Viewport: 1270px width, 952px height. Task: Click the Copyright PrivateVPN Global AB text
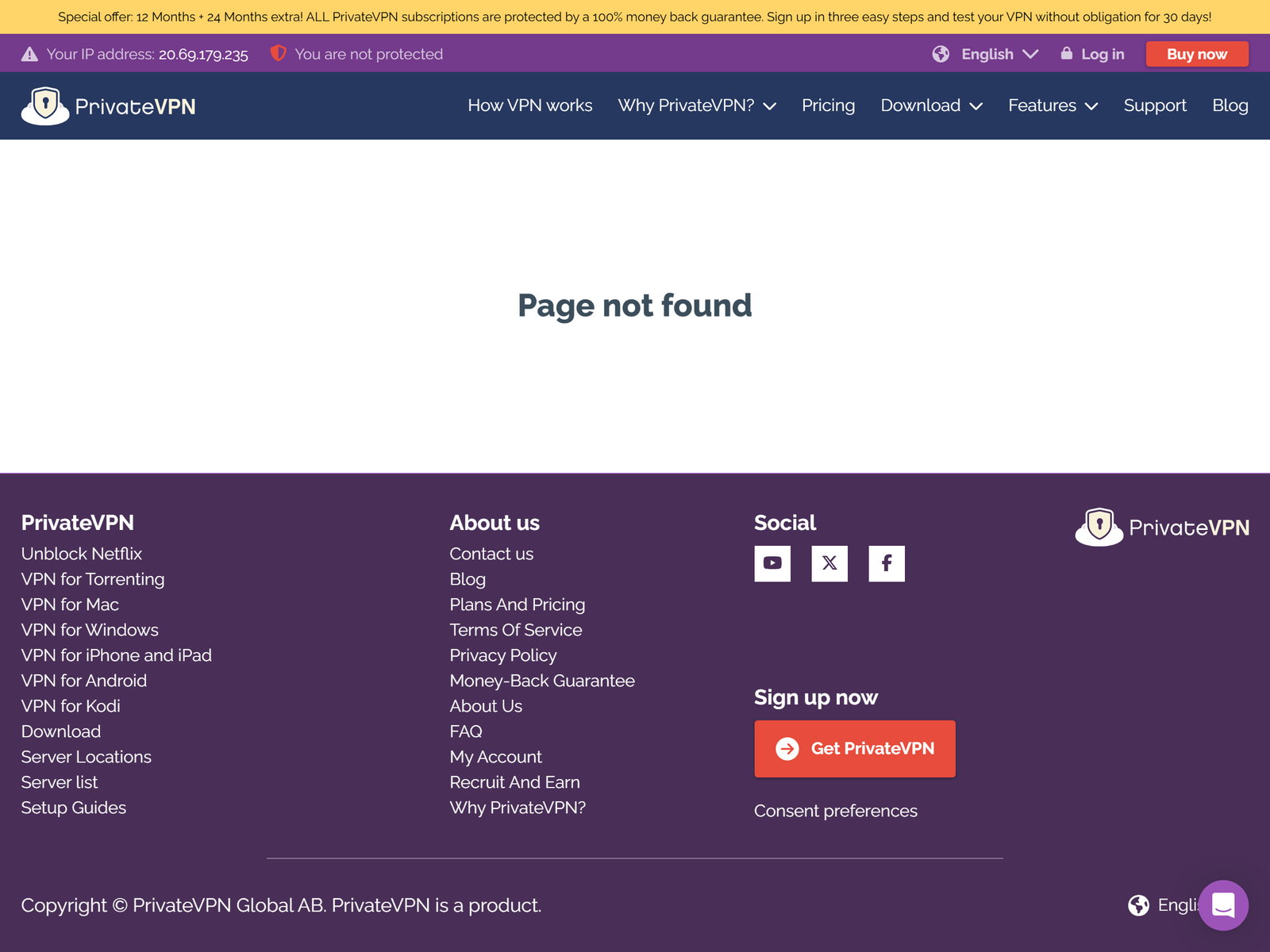(281, 905)
